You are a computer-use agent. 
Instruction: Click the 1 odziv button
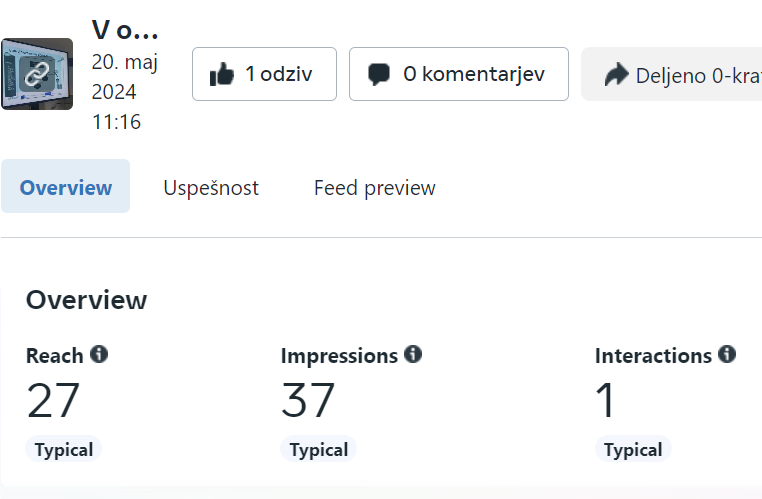264,74
